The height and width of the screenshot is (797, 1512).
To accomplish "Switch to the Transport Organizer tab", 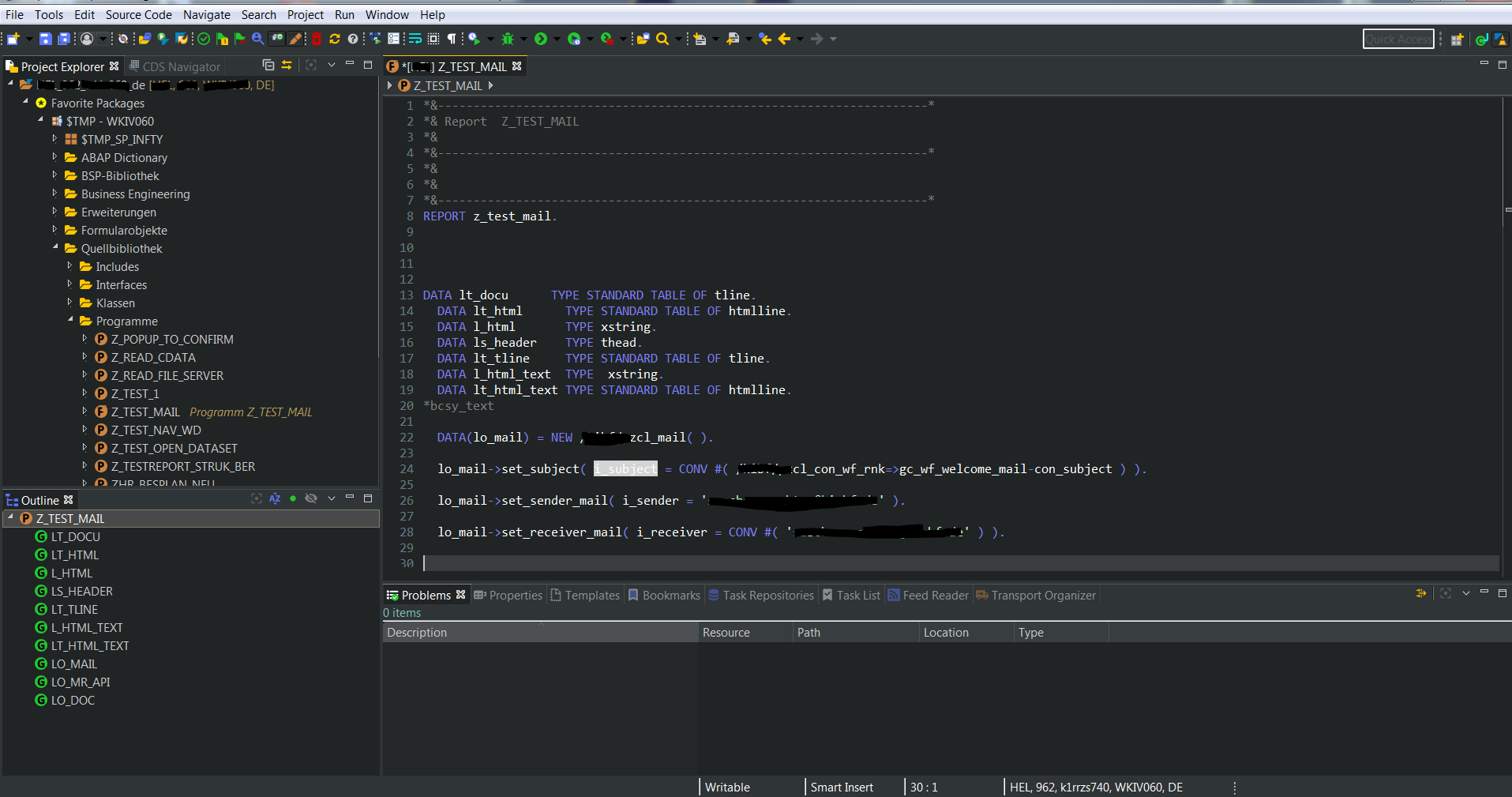I will (x=1042, y=596).
